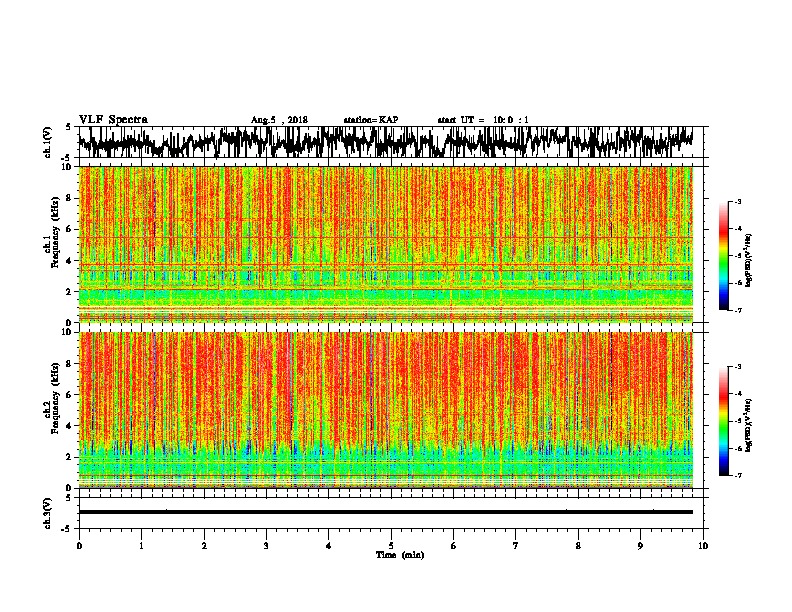792x612 pixels.
Task: Click ch.1 waveform axis tick "5"
Action: pyautogui.click(x=68, y=127)
